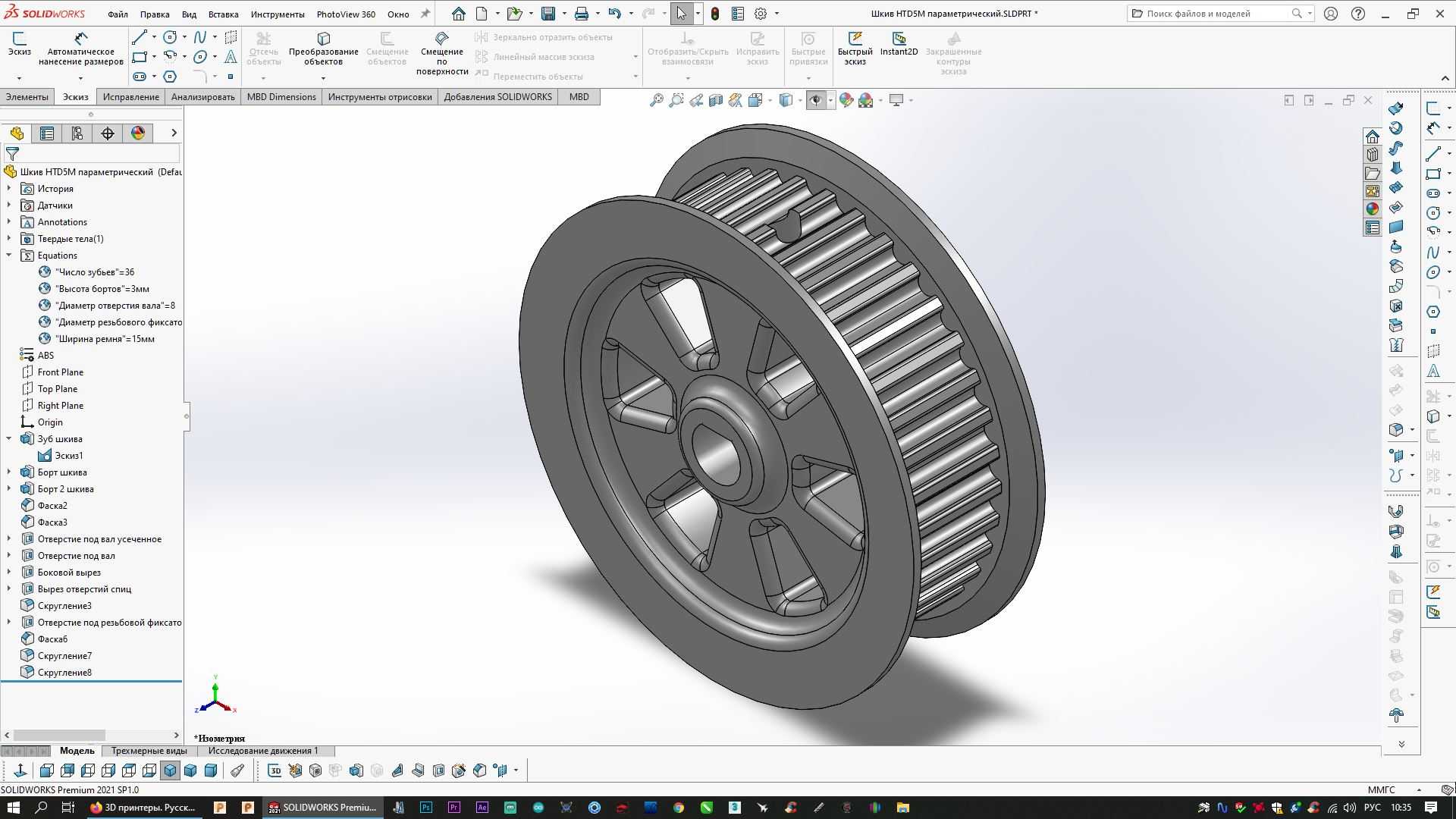Click the Zoom to Fit magnifier icon

coord(657,100)
